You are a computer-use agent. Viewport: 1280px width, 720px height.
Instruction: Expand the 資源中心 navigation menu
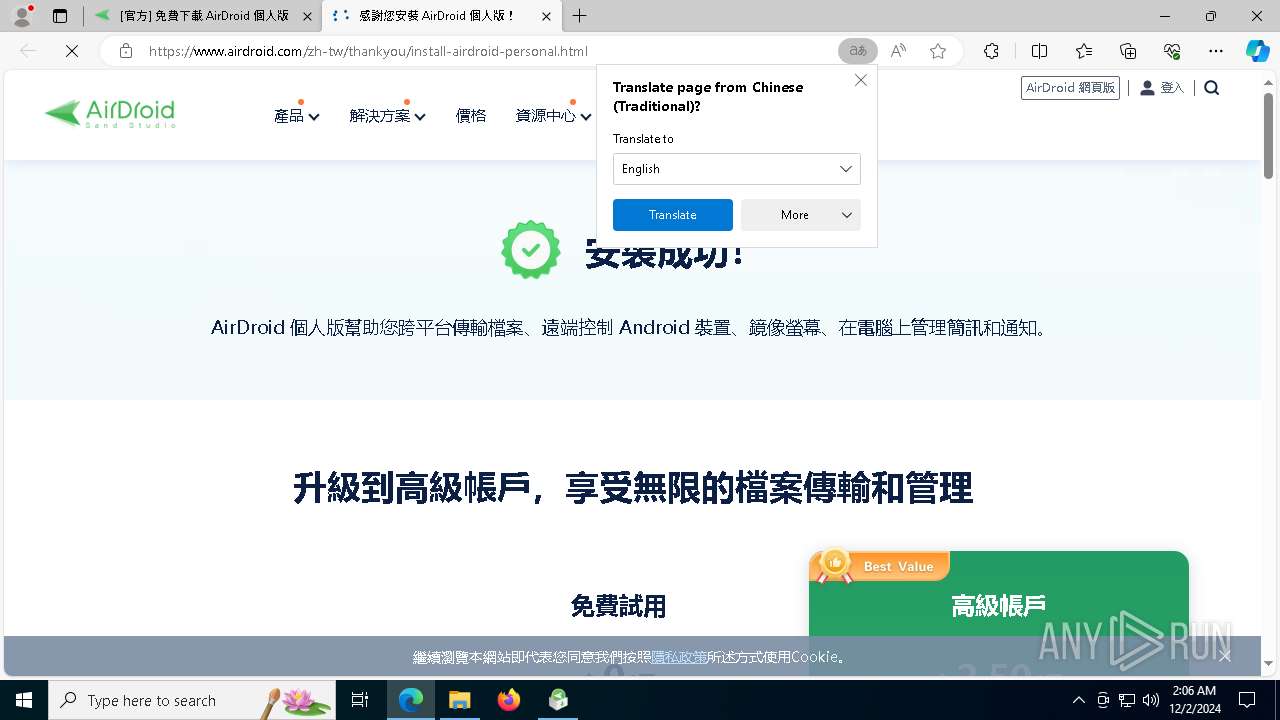pyautogui.click(x=553, y=116)
